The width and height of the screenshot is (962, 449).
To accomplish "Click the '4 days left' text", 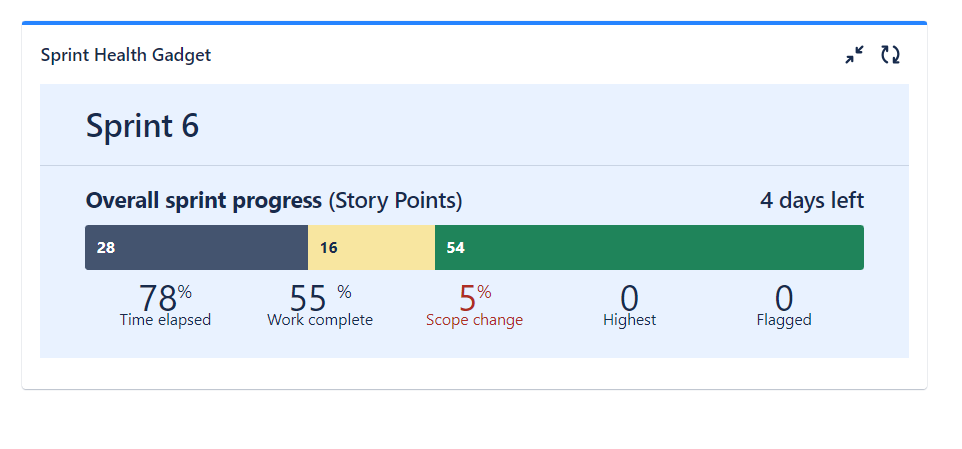I will [812, 201].
